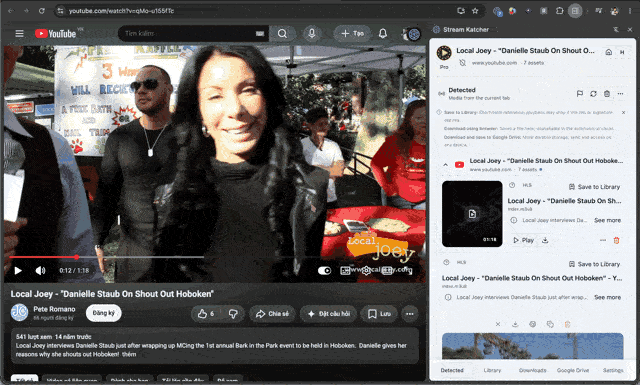Switch to the Downloads tab
Viewport: 640px width, 385px height.
tap(532, 370)
